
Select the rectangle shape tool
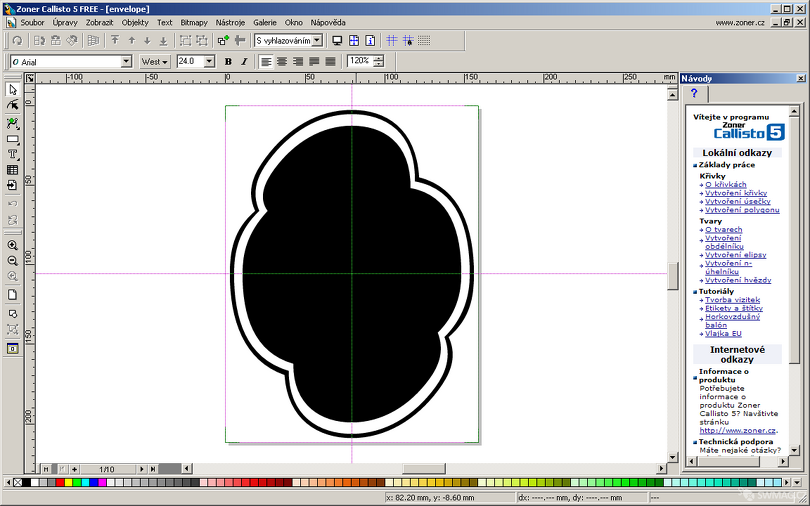13,139
